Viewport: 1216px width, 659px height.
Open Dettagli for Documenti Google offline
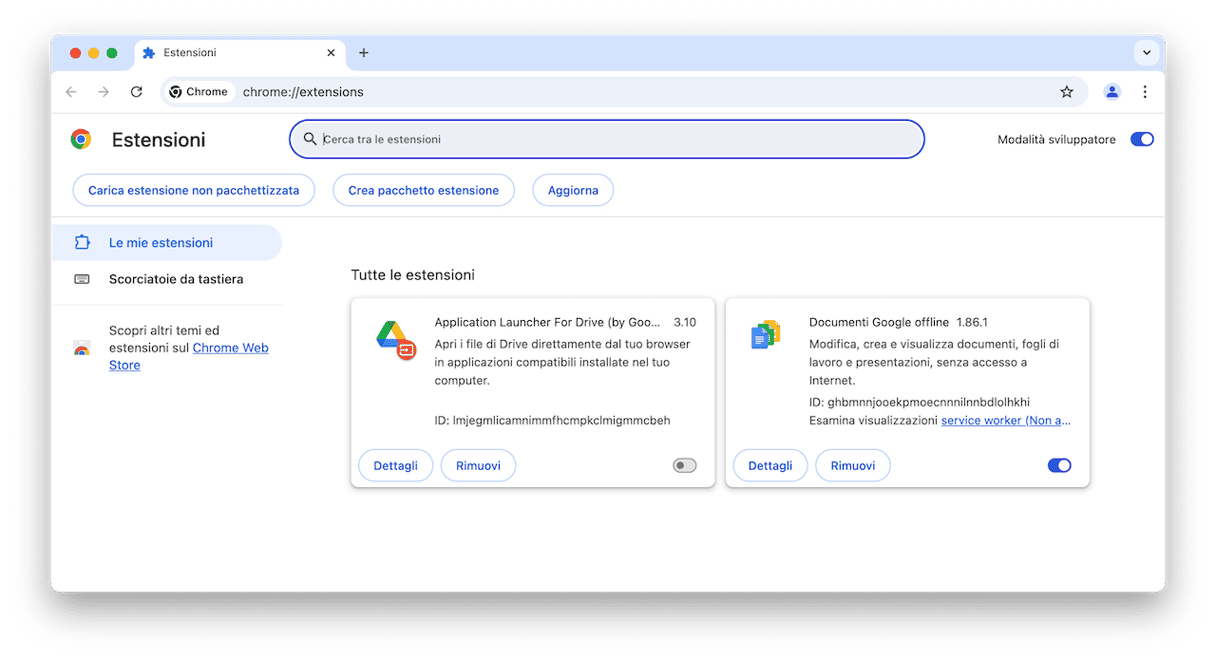(770, 465)
